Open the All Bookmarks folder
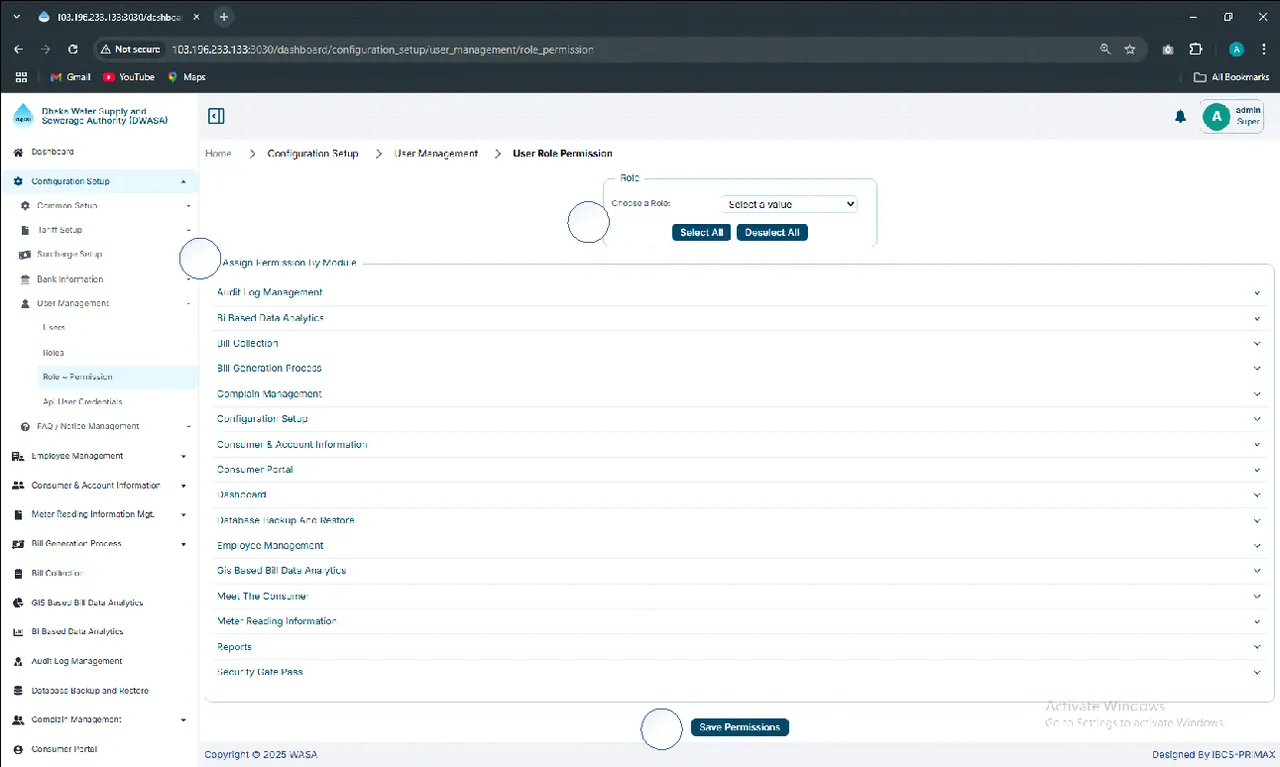The height and width of the screenshot is (767, 1280). pos(1232,77)
